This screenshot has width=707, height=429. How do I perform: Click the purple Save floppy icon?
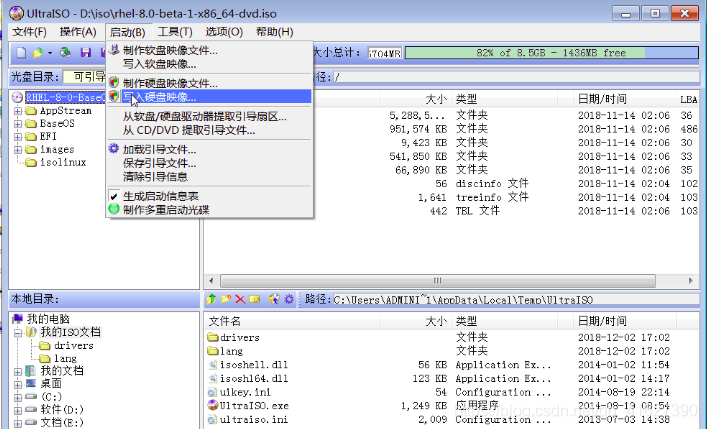(86, 53)
